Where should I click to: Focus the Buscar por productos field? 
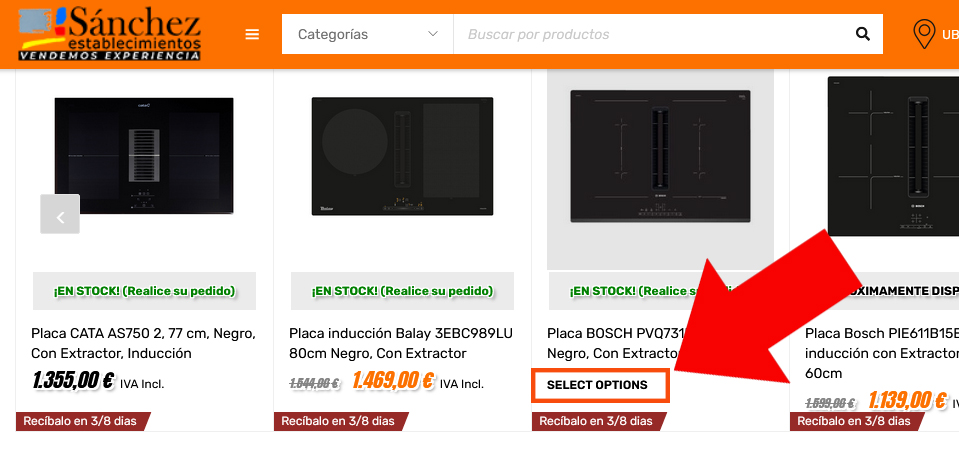click(653, 34)
